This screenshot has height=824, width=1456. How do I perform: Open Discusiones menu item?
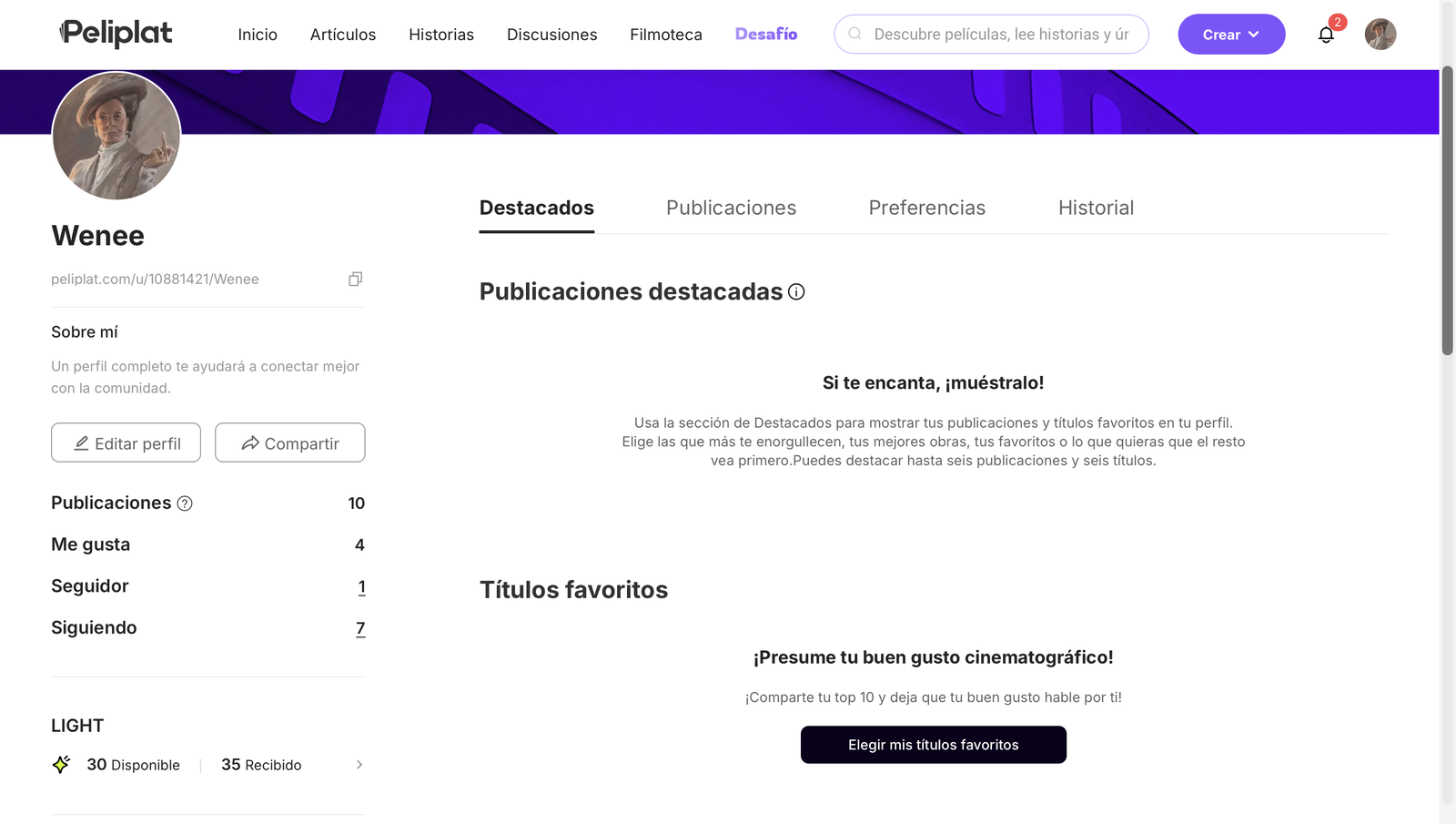[x=552, y=35]
